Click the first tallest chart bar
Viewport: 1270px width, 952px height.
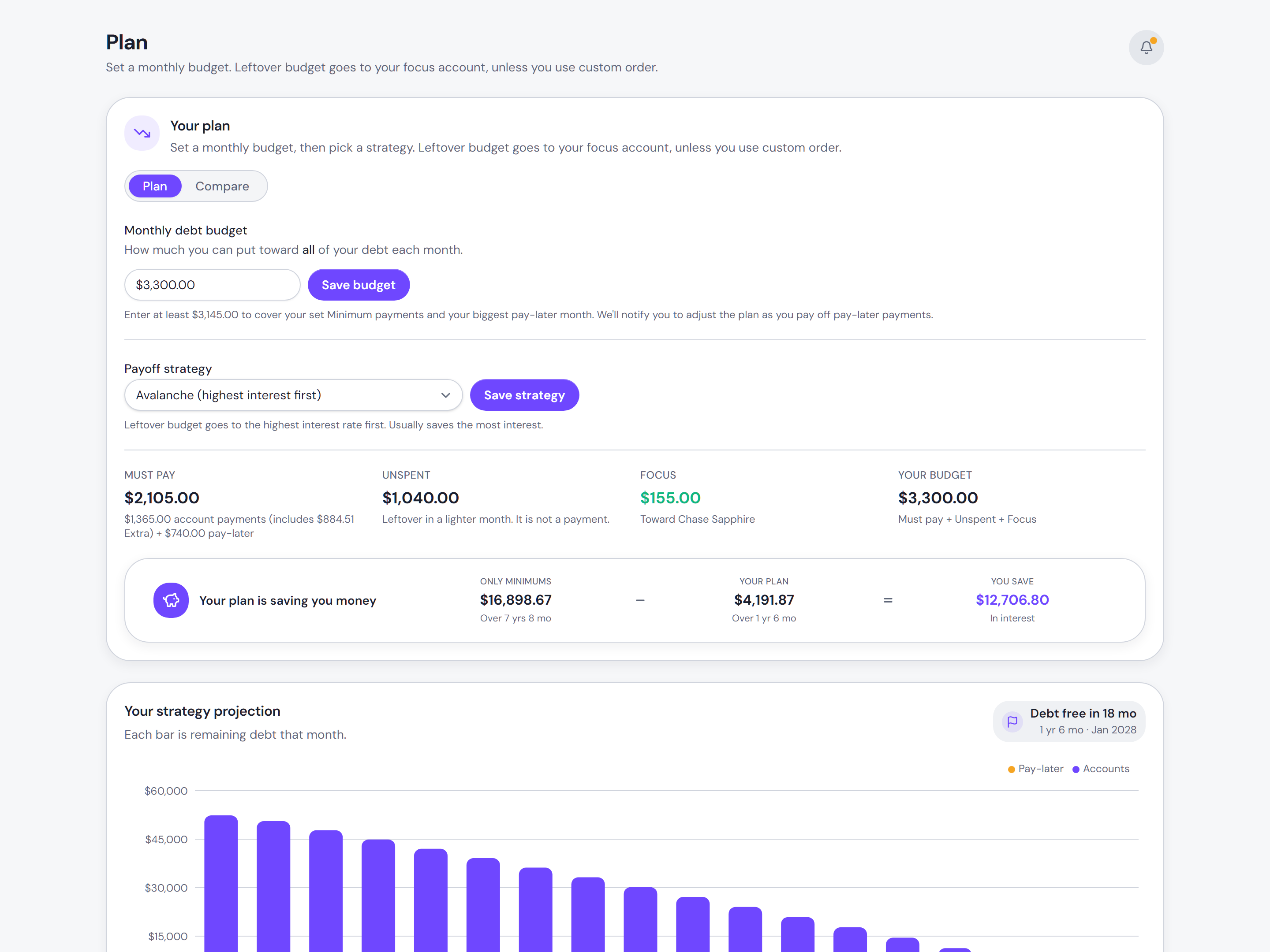pos(221,884)
